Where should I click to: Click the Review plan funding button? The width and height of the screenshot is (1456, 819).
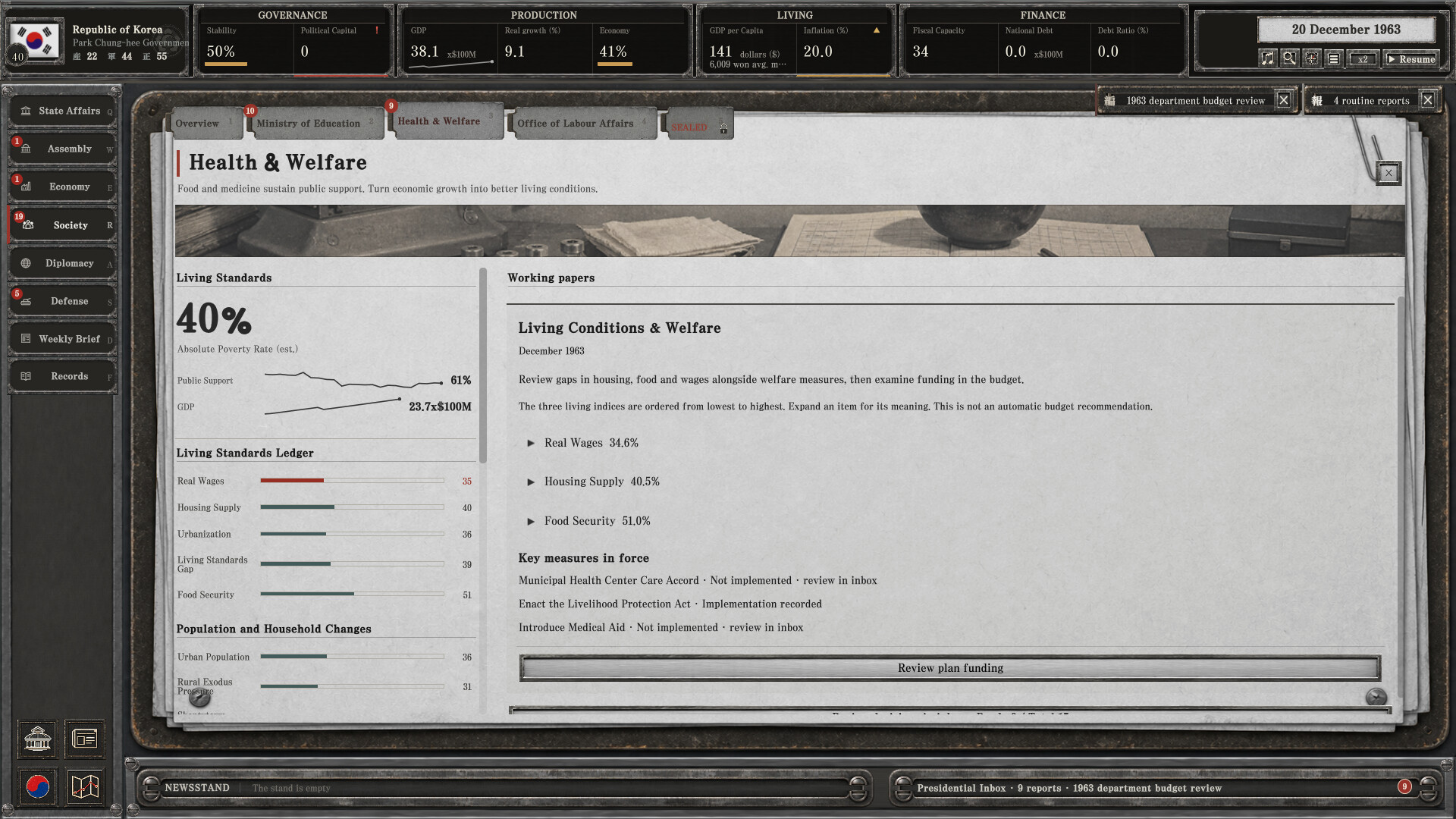[x=949, y=668]
